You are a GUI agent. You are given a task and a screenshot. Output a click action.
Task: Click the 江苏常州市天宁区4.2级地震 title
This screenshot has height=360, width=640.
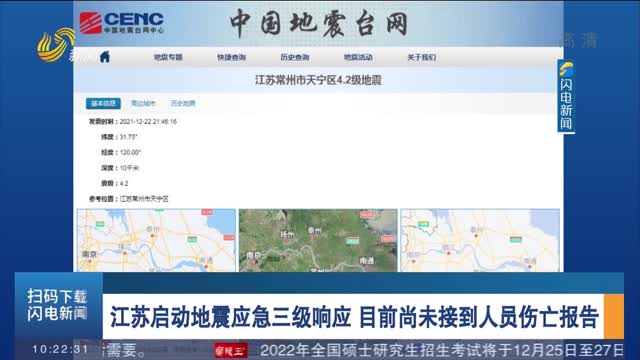click(318, 80)
